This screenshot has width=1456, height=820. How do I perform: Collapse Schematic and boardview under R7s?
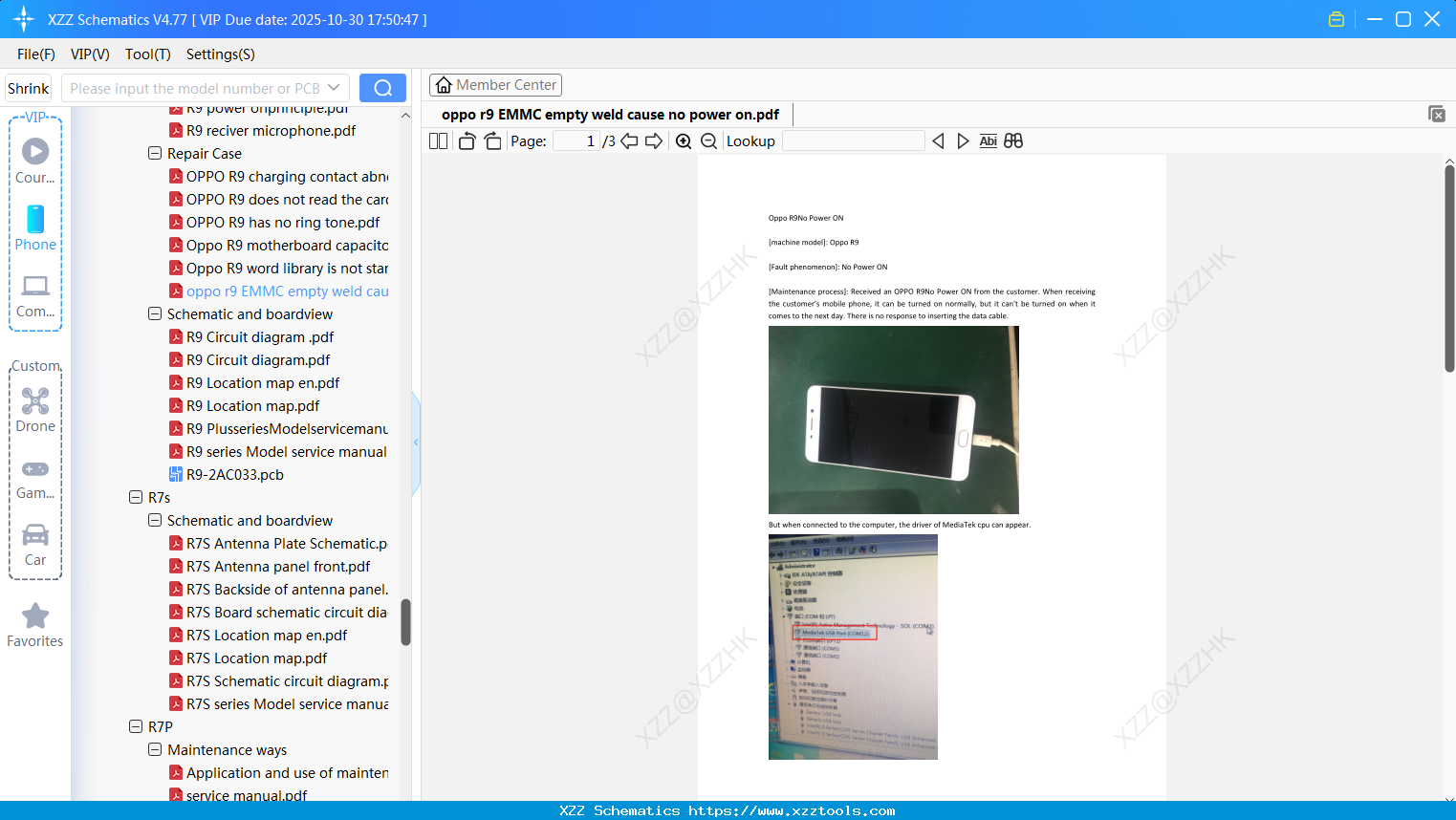[155, 520]
